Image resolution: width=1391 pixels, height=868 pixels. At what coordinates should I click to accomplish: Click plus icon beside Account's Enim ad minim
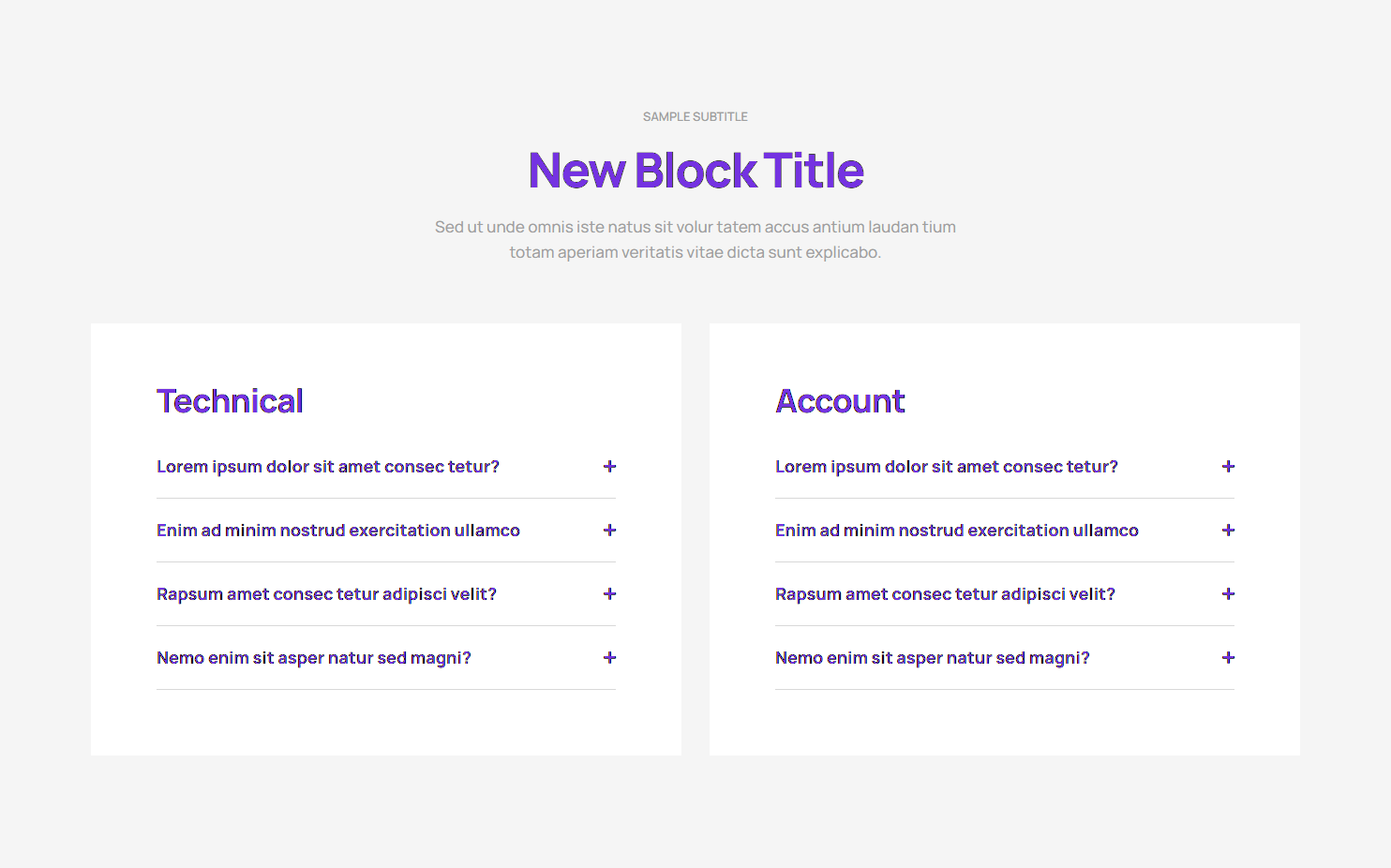pyautogui.click(x=1228, y=531)
